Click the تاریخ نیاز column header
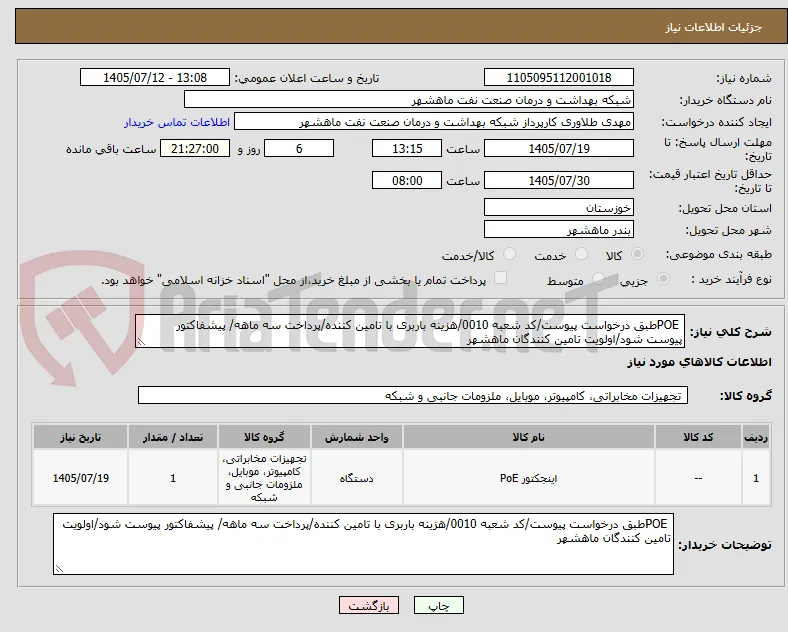Screen dimensions: 788x632 tap(80, 437)
